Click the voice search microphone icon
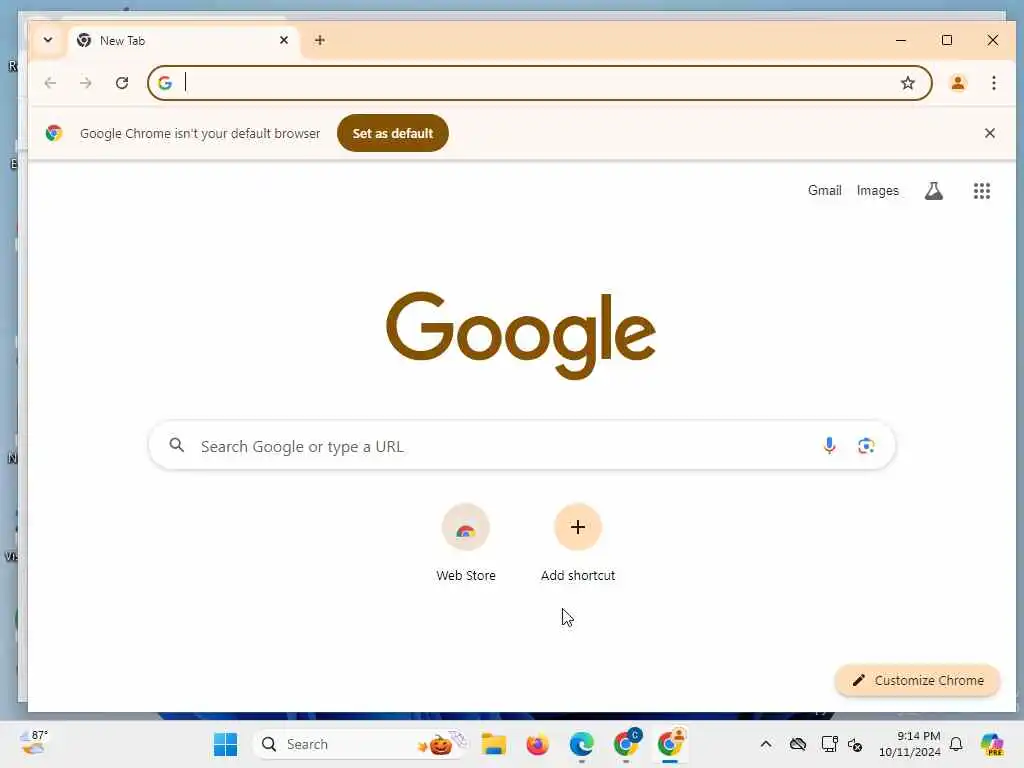The image size is (1024, 768). 829,446
